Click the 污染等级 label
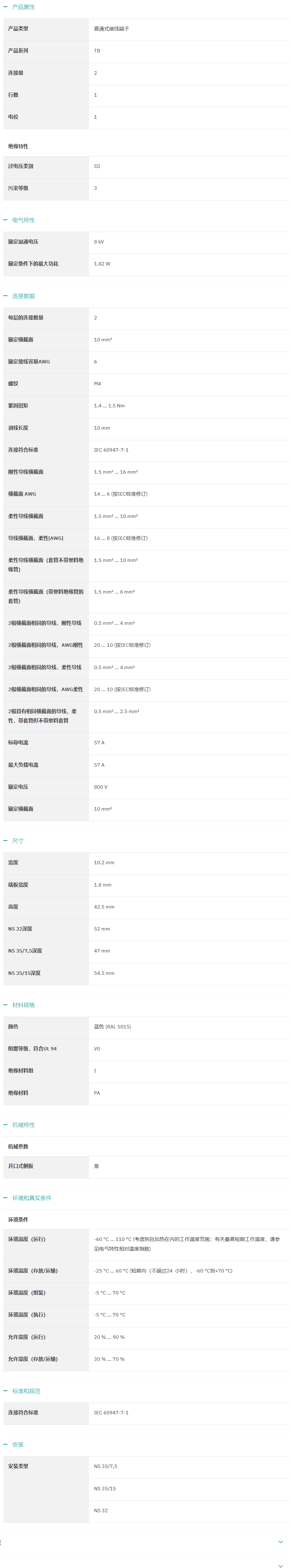Image resolution: width=291 pixels, height=1568 pixels. 18,188
